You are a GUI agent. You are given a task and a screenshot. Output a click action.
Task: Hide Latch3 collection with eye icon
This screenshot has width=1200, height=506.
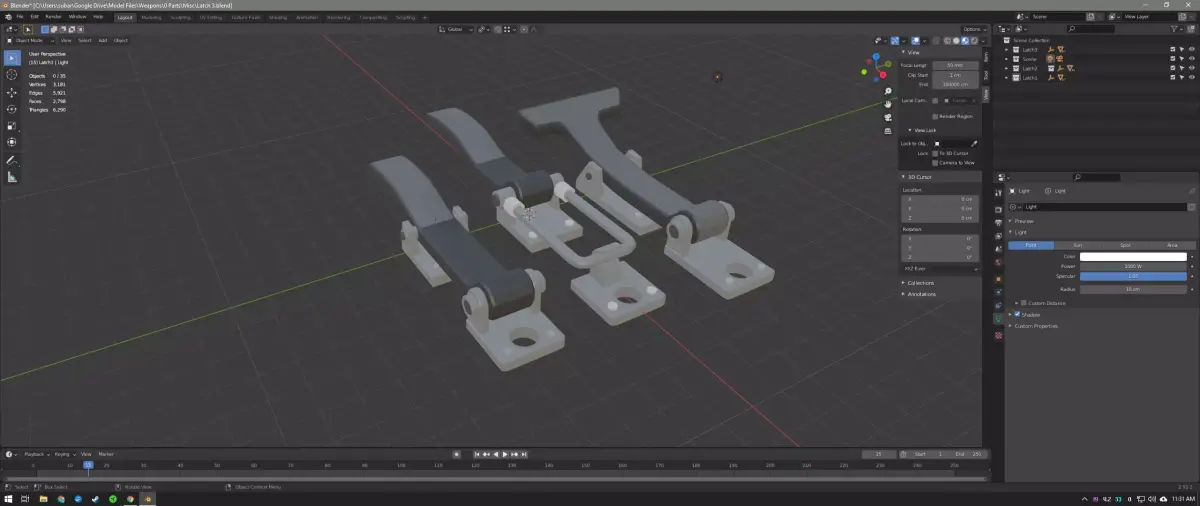coord(1191,49)
